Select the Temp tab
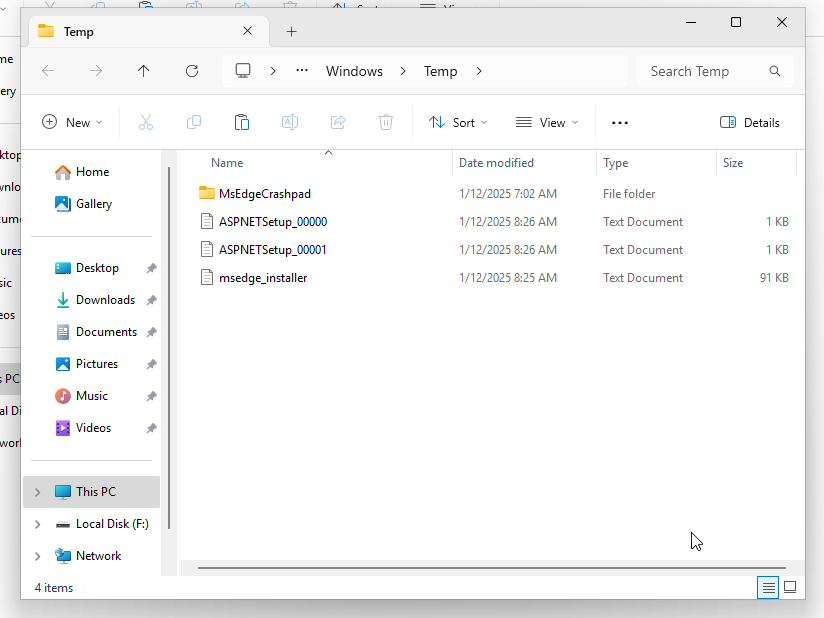This screenshot has height=618, width=824. click(149, 32)
